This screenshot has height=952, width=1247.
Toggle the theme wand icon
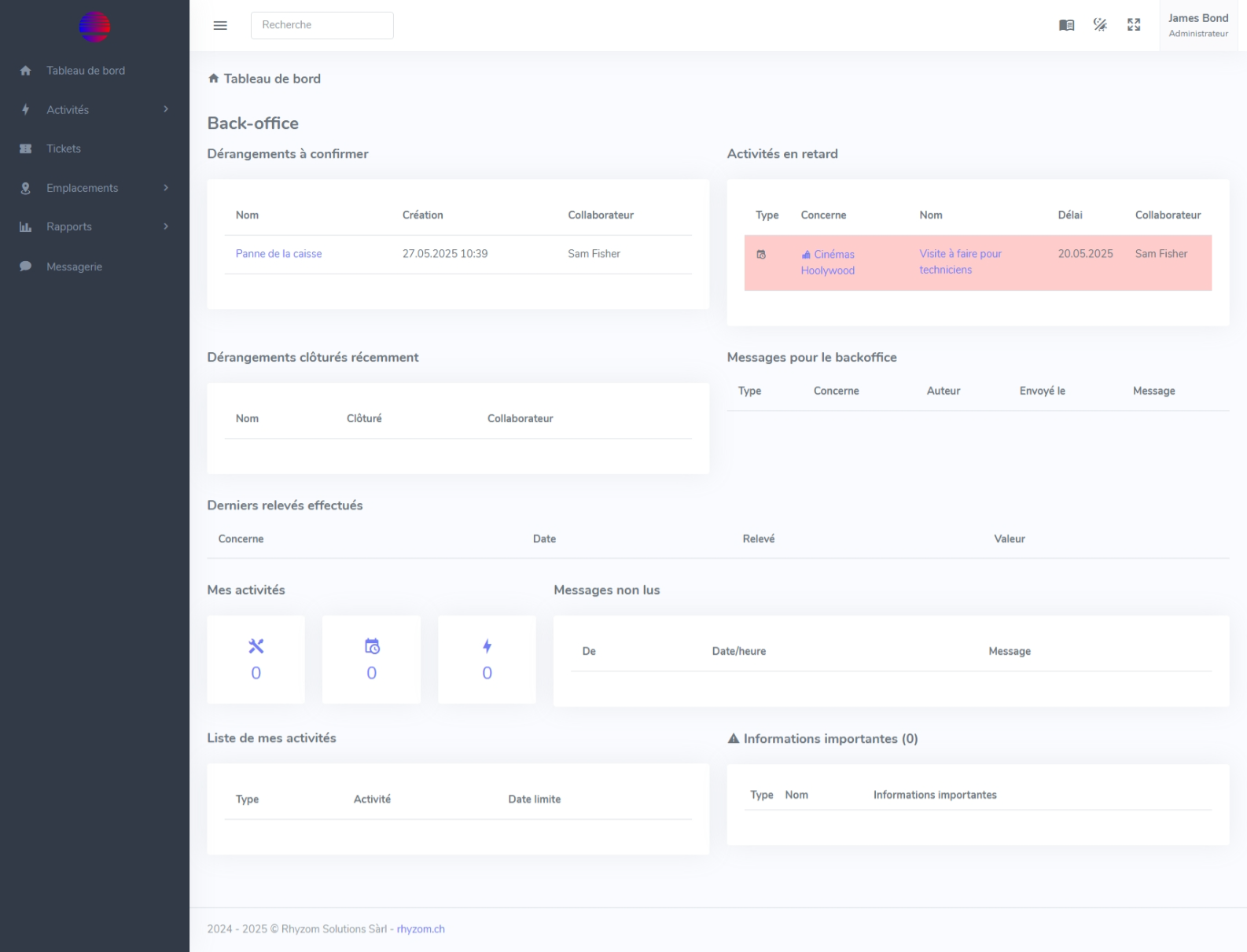1100,25
